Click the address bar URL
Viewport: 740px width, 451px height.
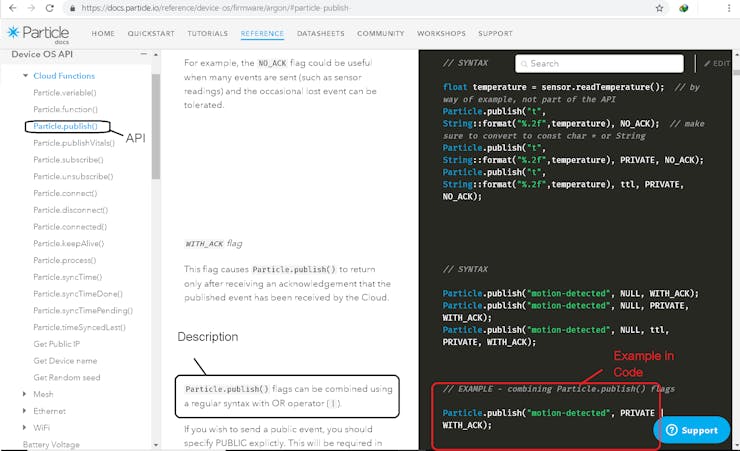click(215, 8)
